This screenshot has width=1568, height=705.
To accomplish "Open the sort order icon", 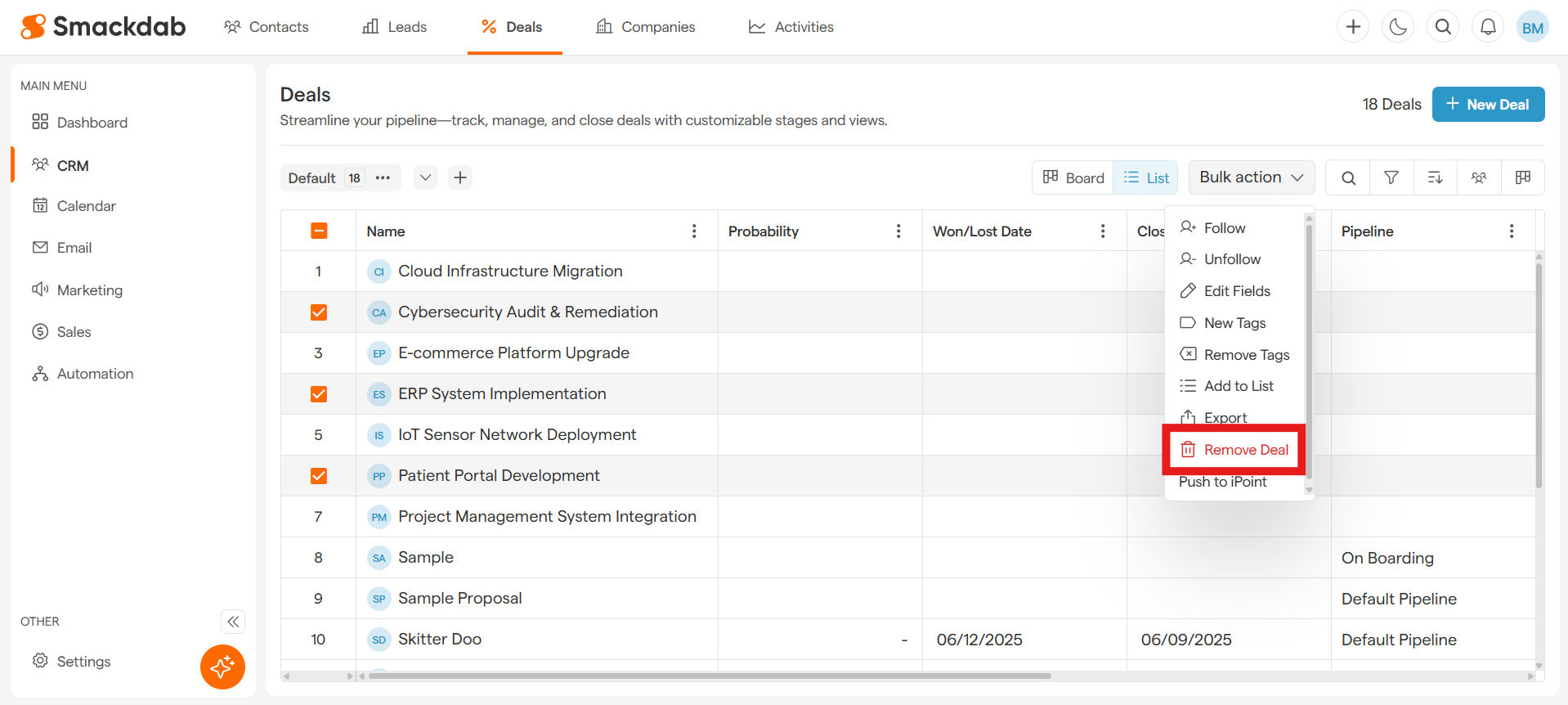I will [x=1435, y=177].
